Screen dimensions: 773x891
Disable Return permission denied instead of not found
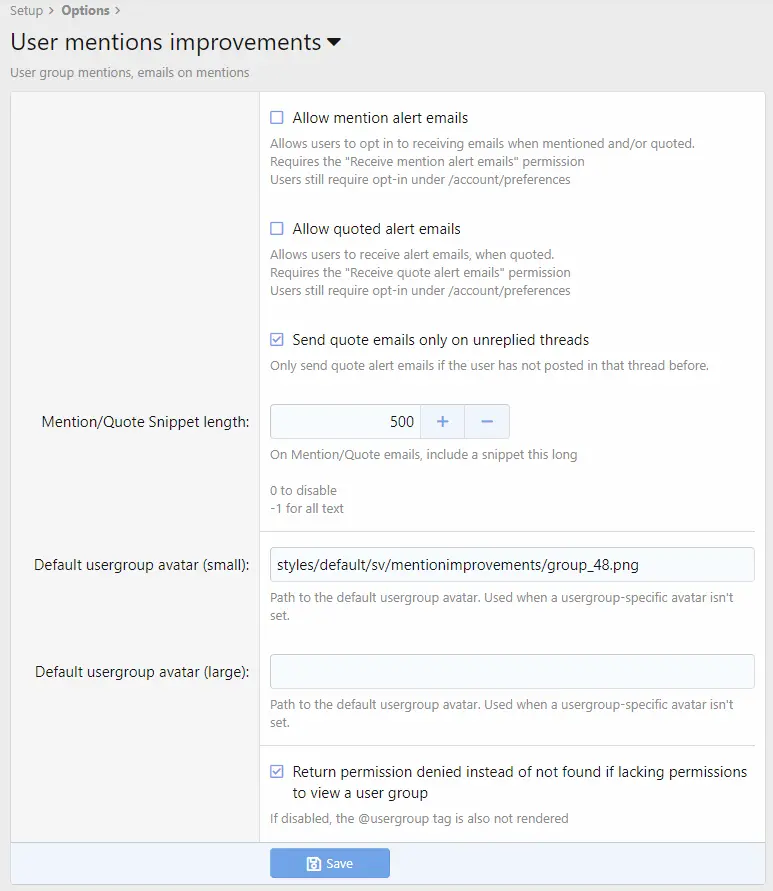[x=277, y=772]
